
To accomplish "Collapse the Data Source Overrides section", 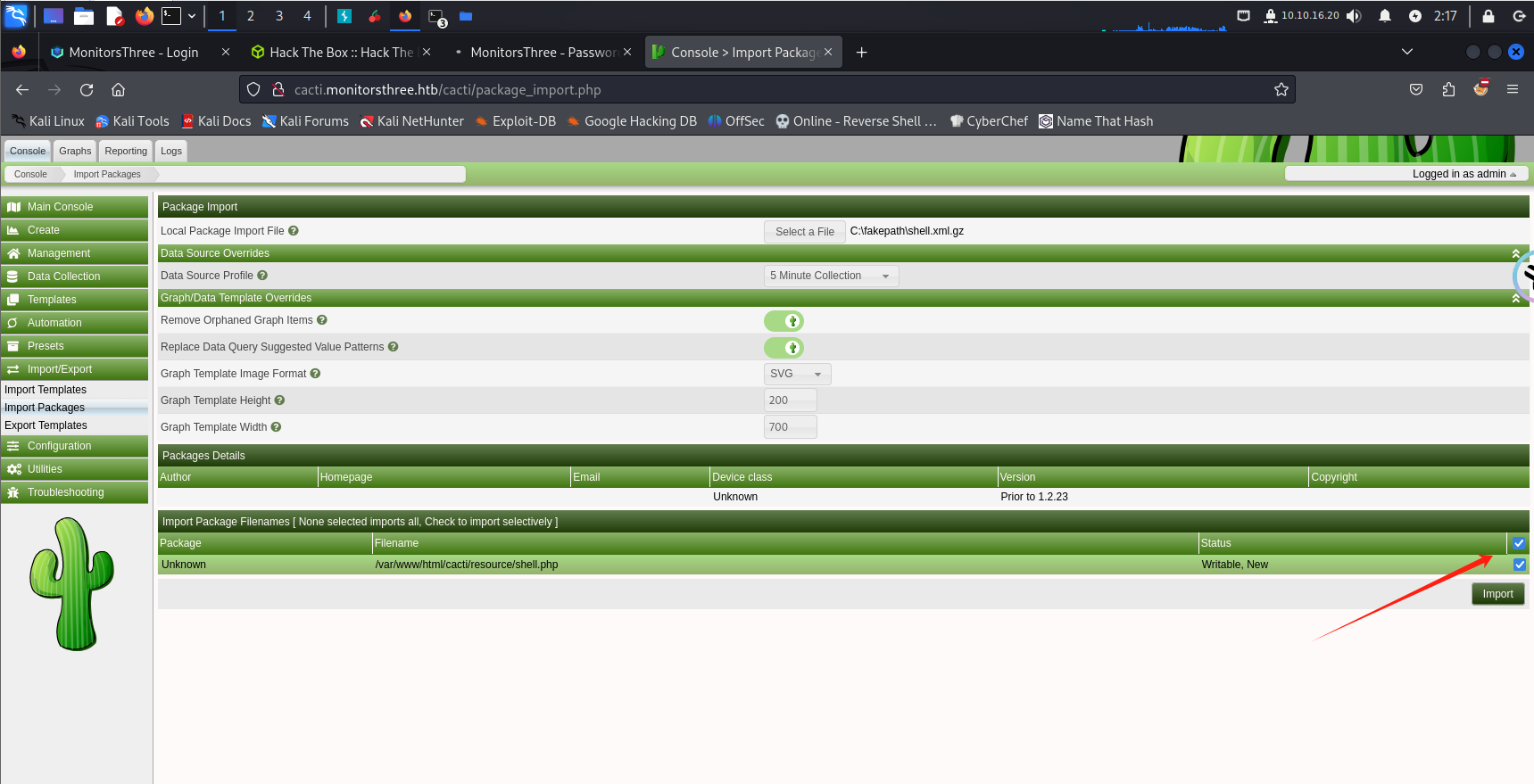I will click(1515, 254).
